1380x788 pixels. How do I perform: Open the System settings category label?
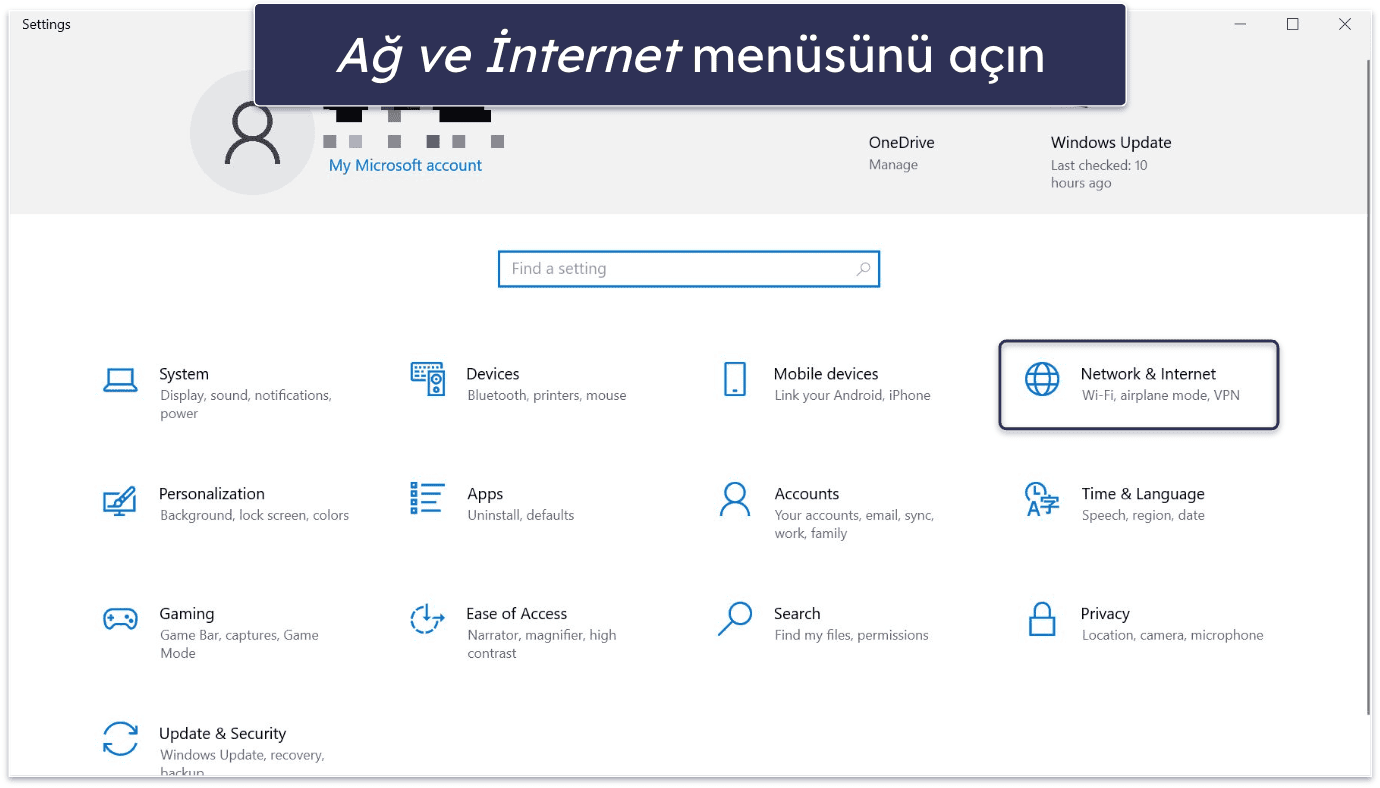[x=184, y=374]
